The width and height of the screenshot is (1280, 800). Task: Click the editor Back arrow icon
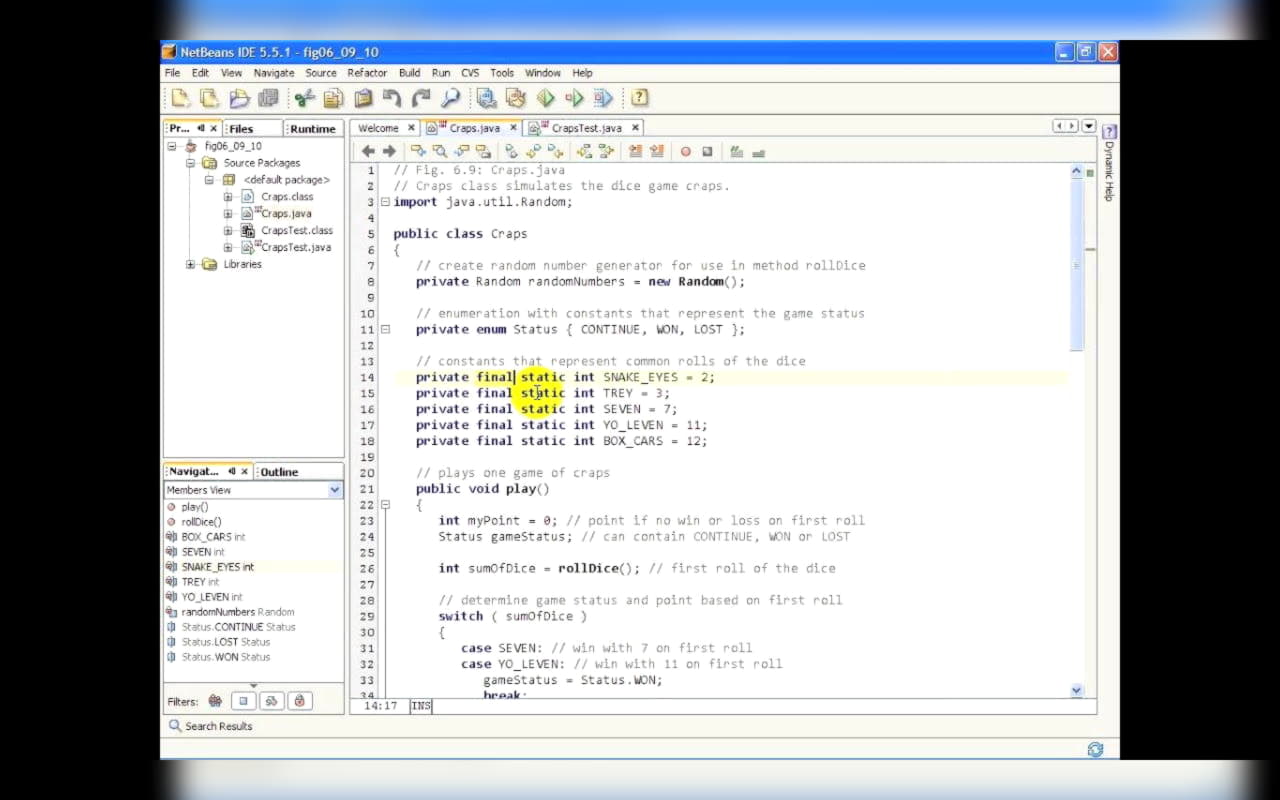coord(368,151)
